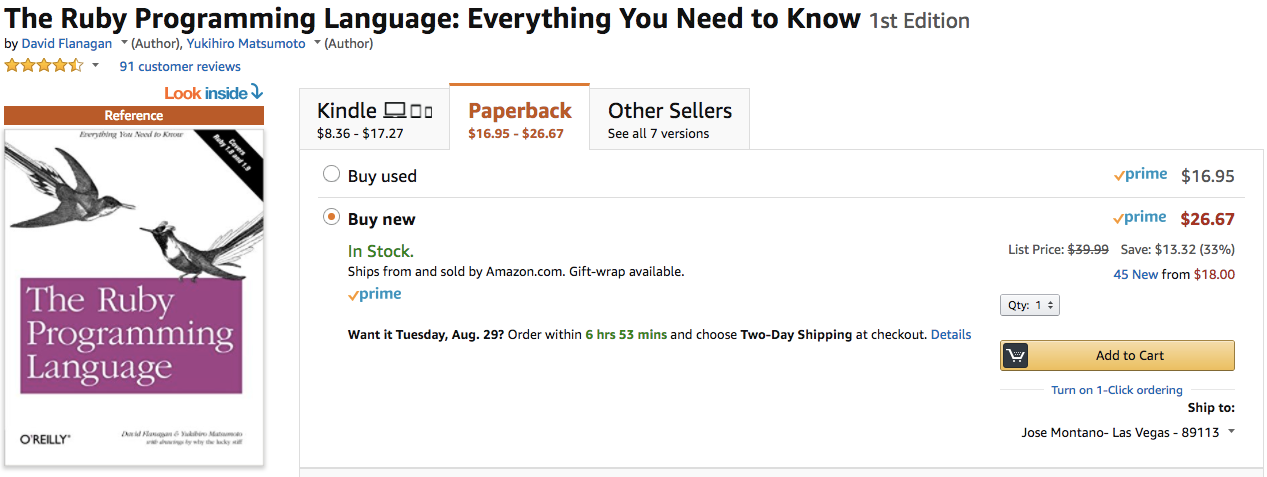Select the Buy new radio button
The image size is (1267, 477).
tap(332, 218)
